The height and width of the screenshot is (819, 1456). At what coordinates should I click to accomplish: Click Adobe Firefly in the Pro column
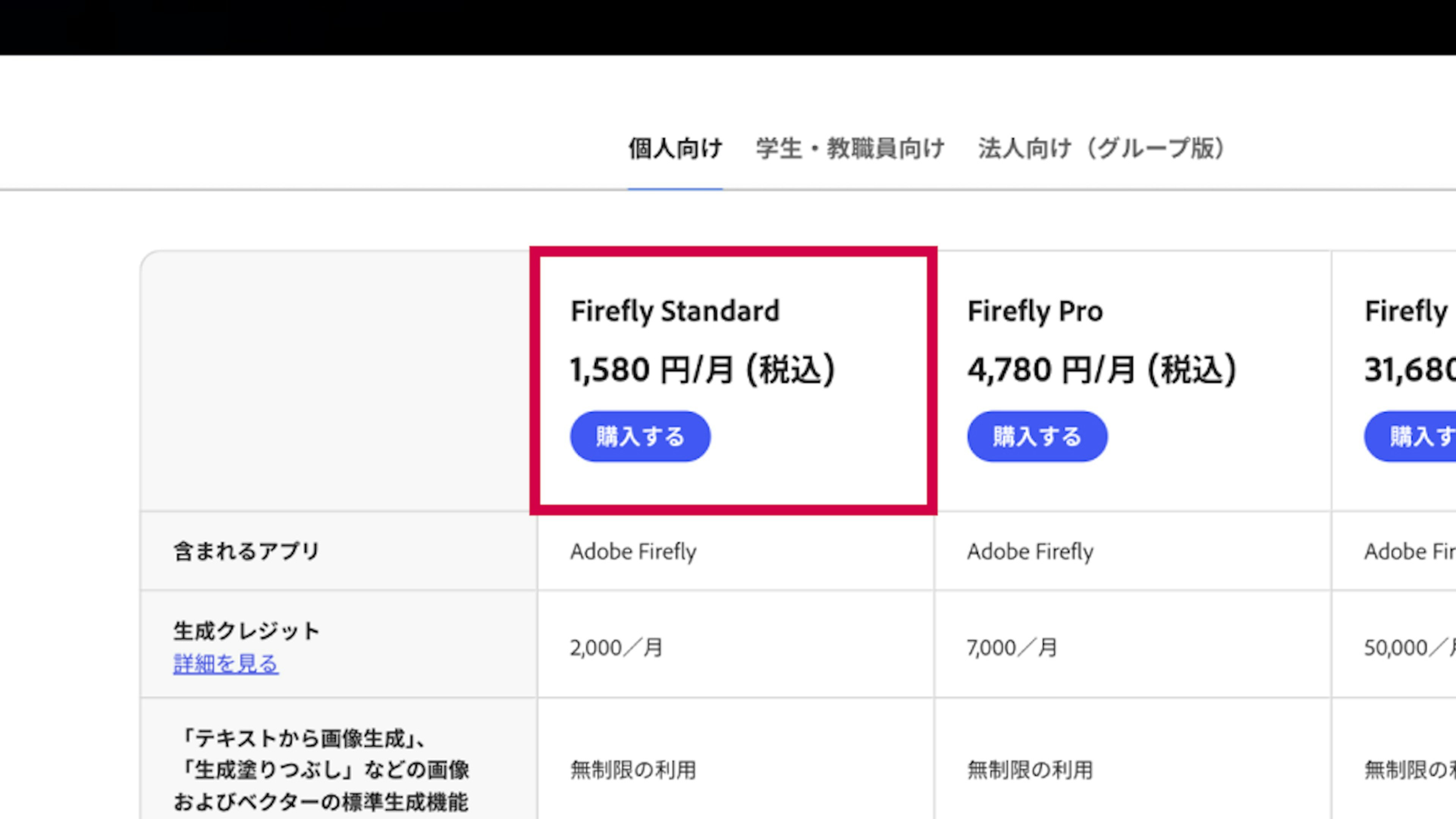click(1030, 552)
